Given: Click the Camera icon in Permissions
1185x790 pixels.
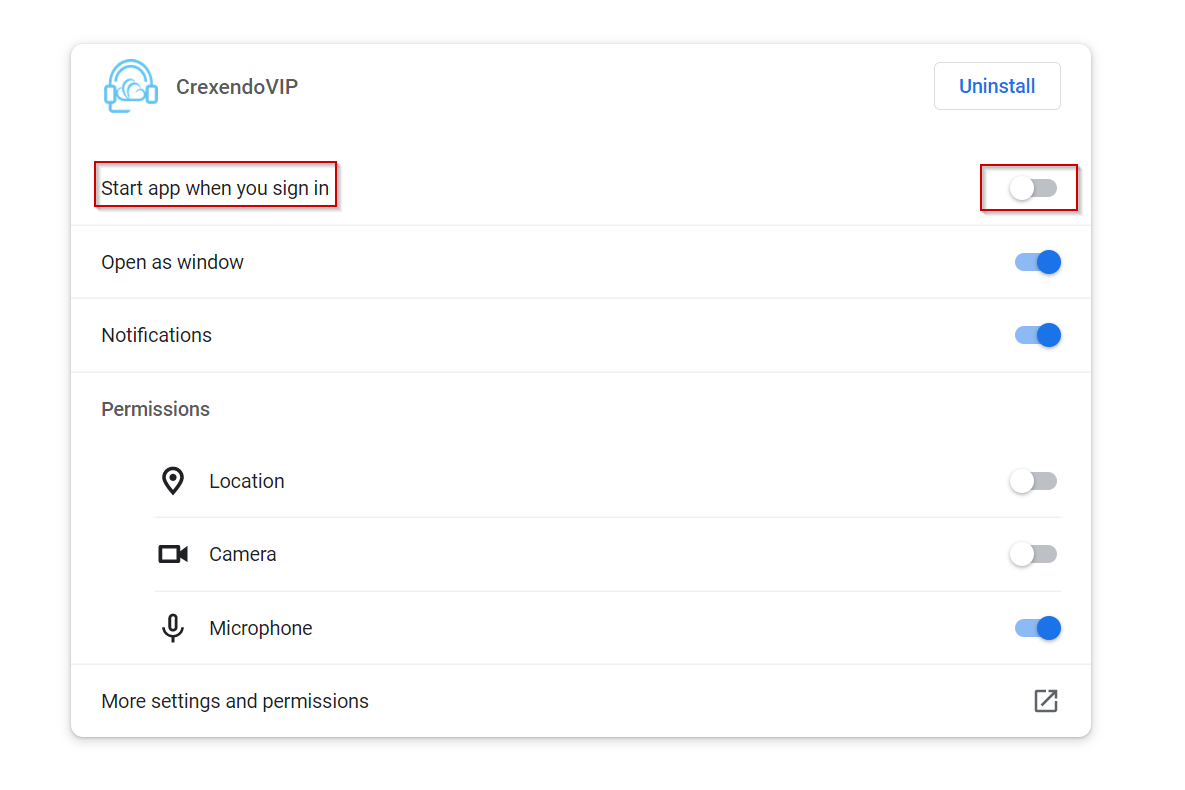Looking at the screenshot, I should point(173,554).
